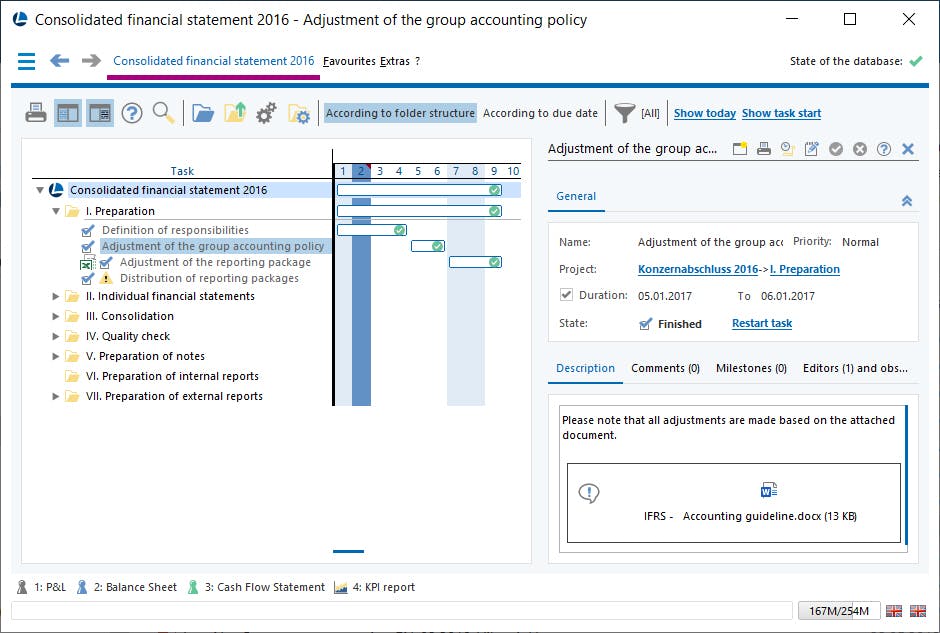The width and height of the screenshot is (940, 633).
Task: Expand the IV. Quality check folder
Action: (56, 336)
